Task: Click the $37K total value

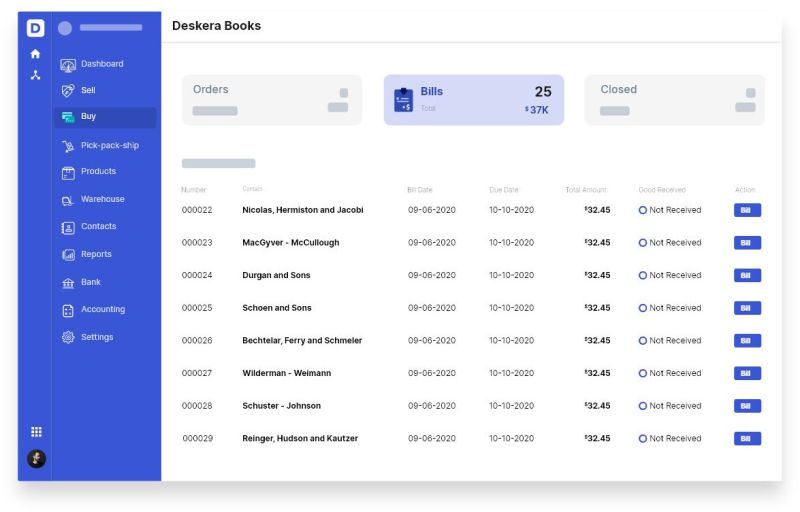Action: pos(537,110)
